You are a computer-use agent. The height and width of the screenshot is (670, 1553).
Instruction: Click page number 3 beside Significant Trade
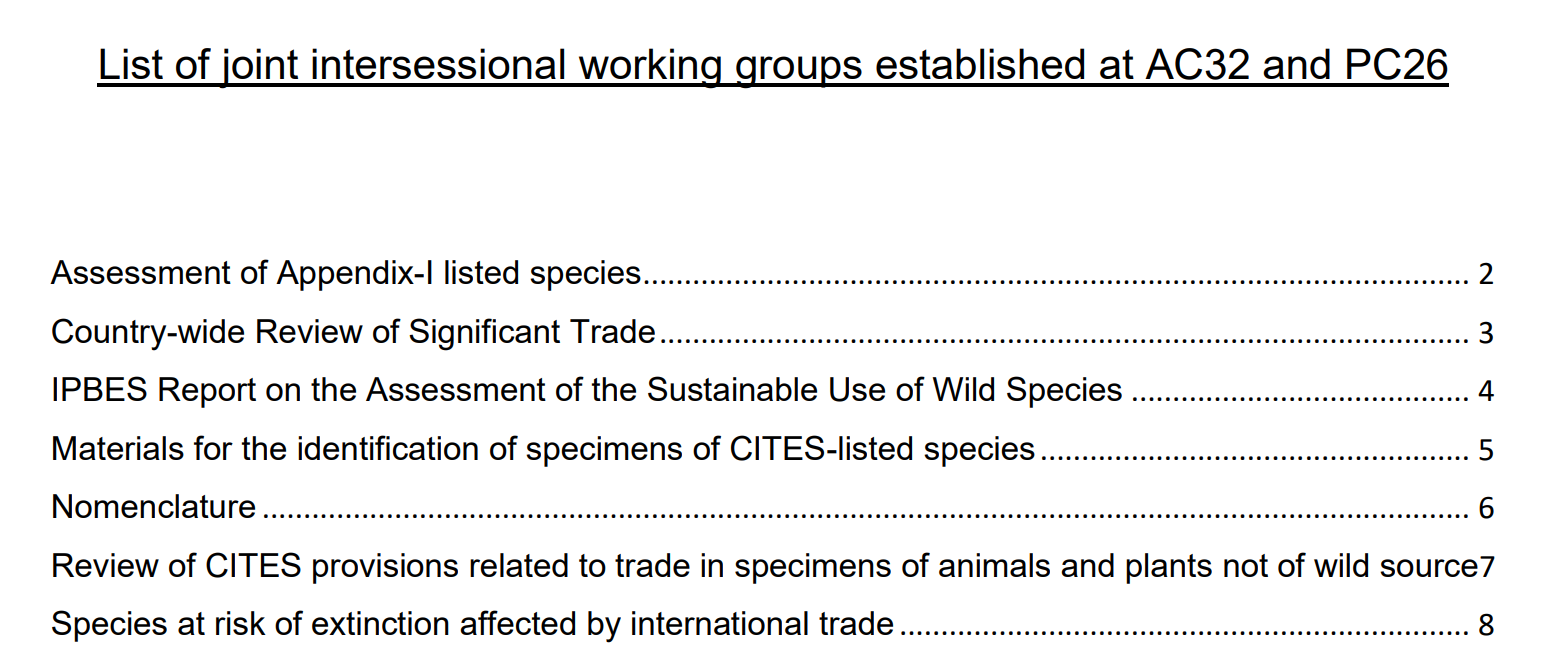[1485, 333]
